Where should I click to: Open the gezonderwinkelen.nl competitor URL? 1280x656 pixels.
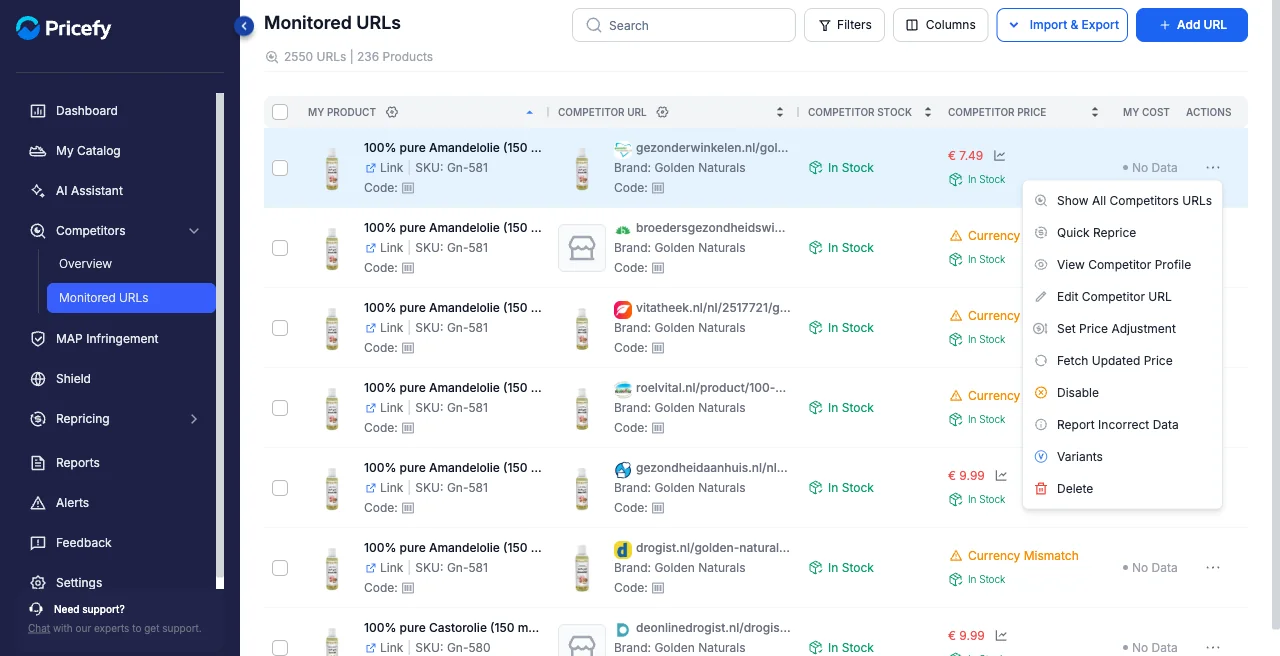click(x=712, y=148)
